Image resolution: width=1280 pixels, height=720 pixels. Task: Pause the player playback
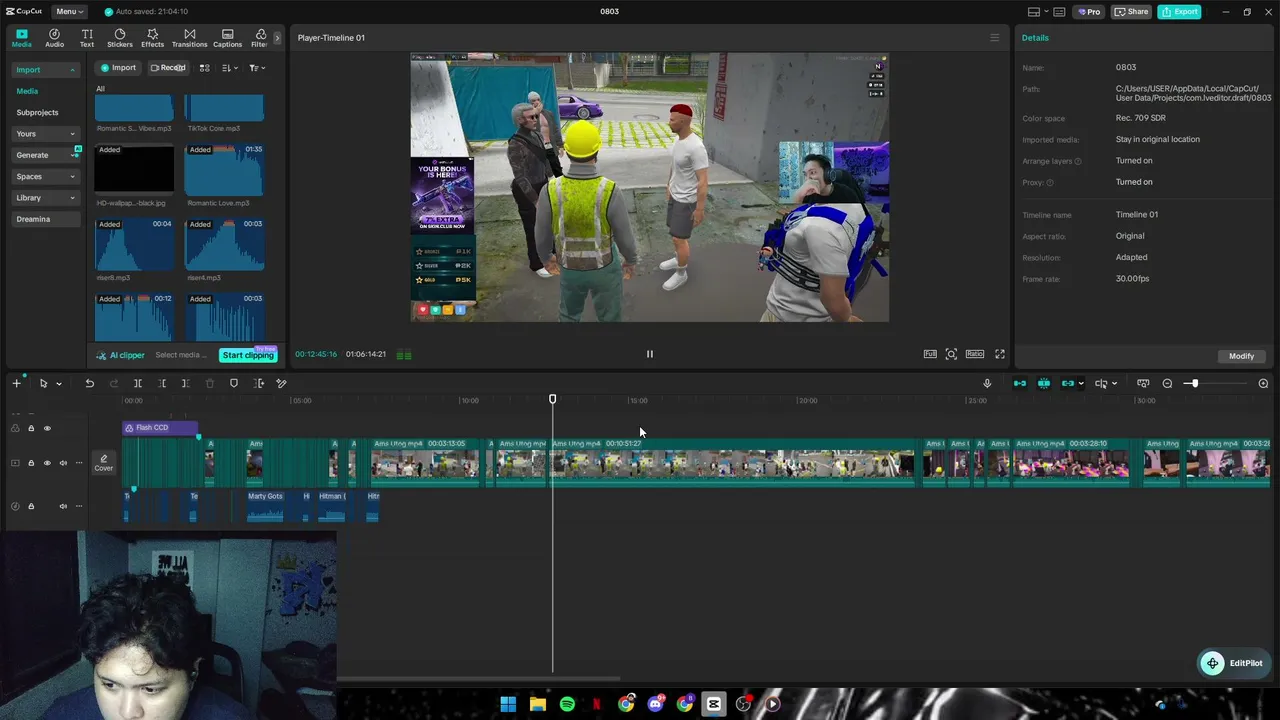pos(649,354)
